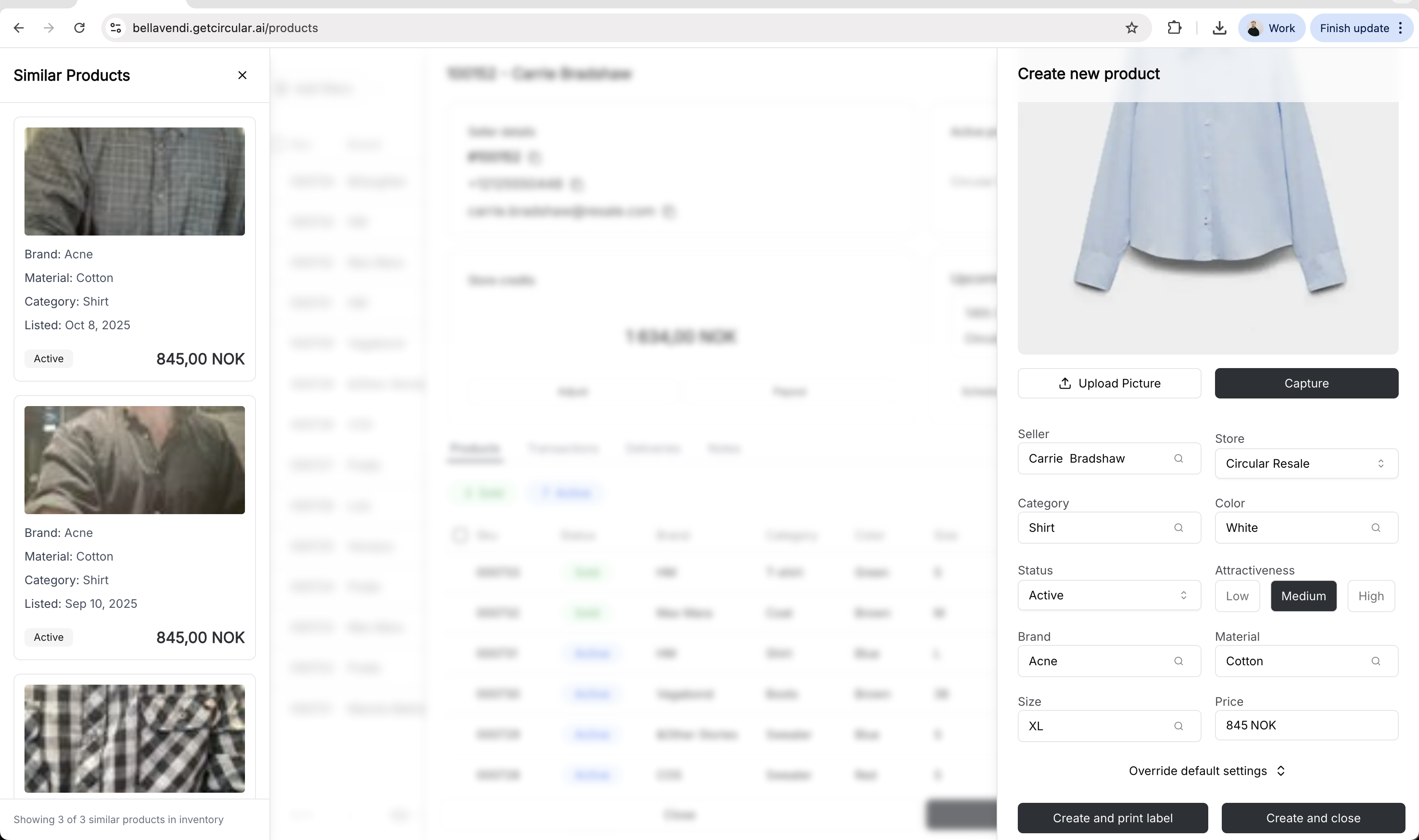Click the search icon in Brand field
Viewport: 1419px width, 840px height.
click(1178, 661)
